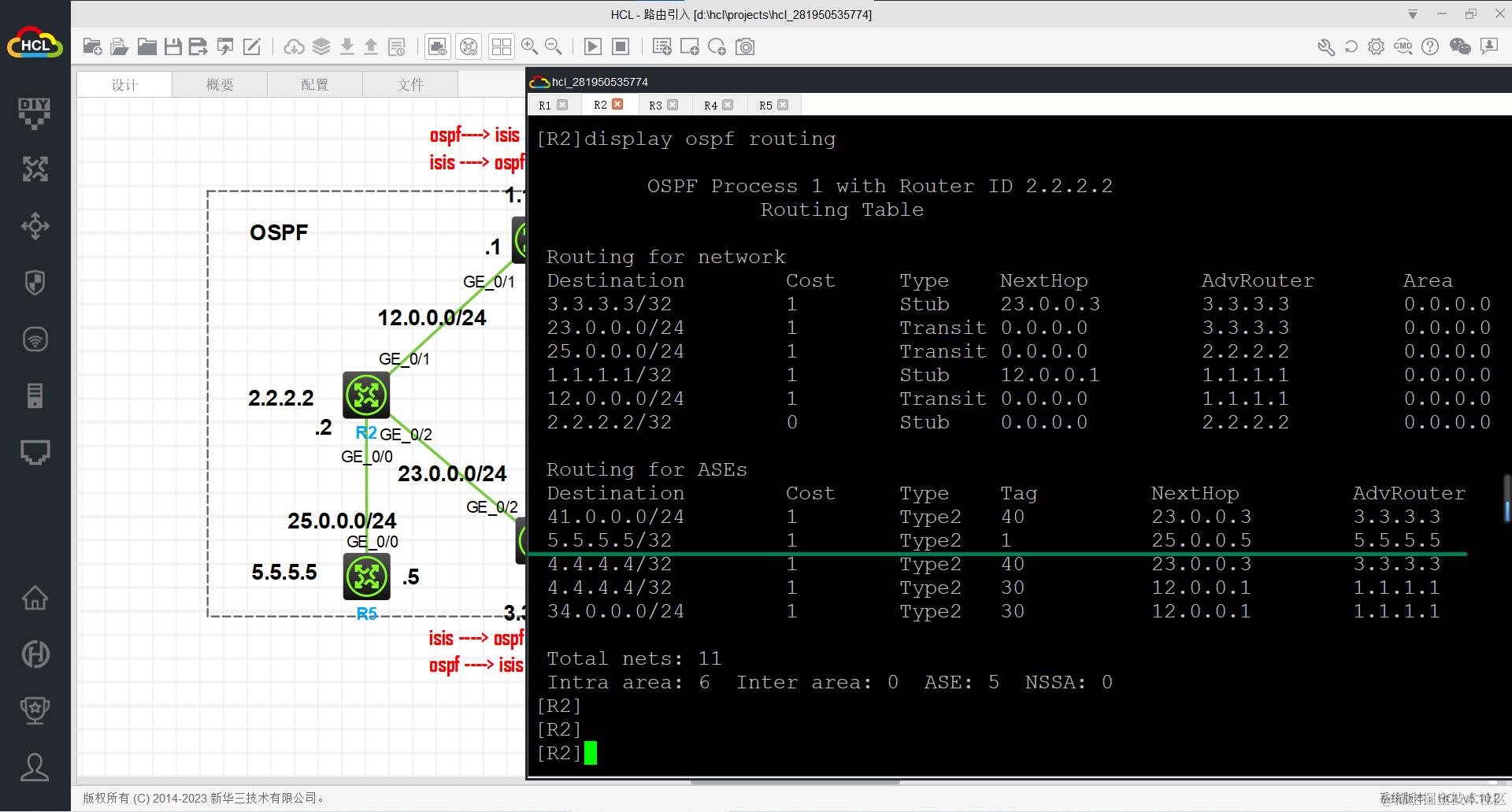The image size is (1512, 812).
Task: Click the HCL cloud logo
Action: coord(35,44)
